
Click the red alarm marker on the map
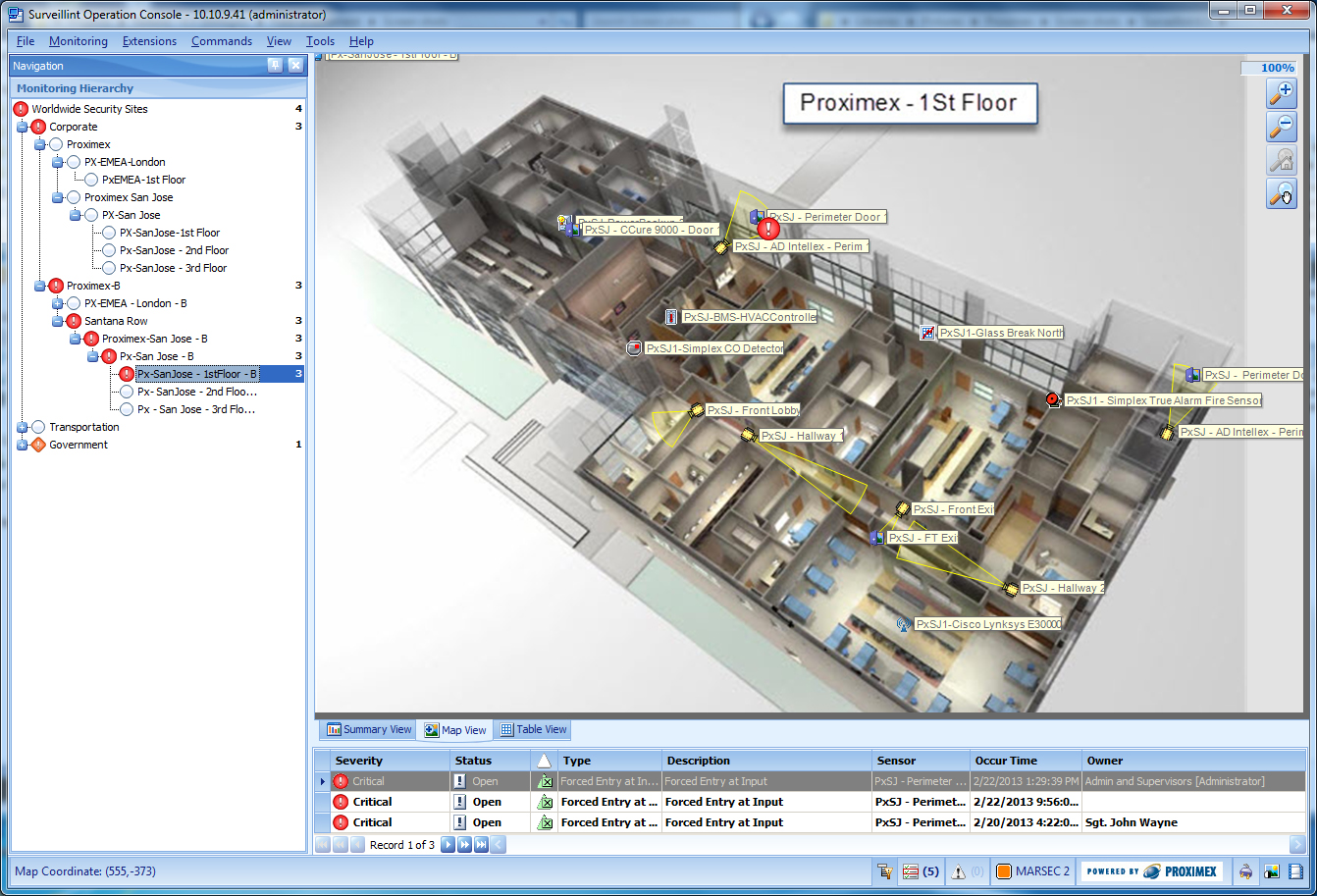pyautogui.click(x=768, y=229)
